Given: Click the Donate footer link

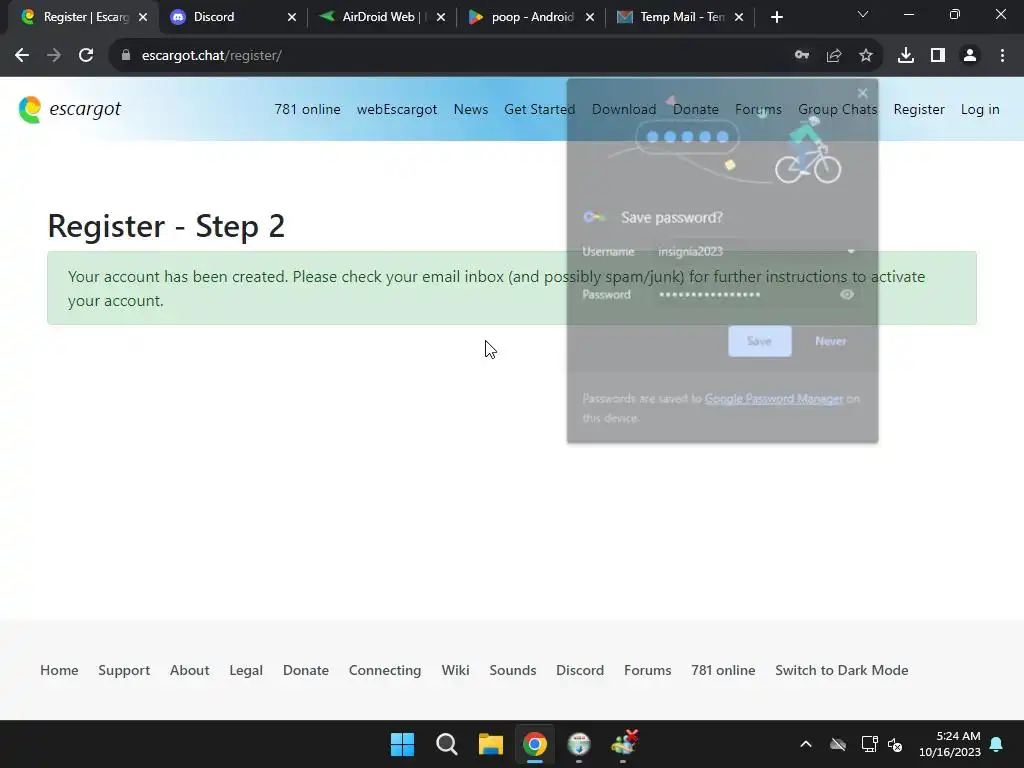Looking at the screenshot, I should [306, 670].
